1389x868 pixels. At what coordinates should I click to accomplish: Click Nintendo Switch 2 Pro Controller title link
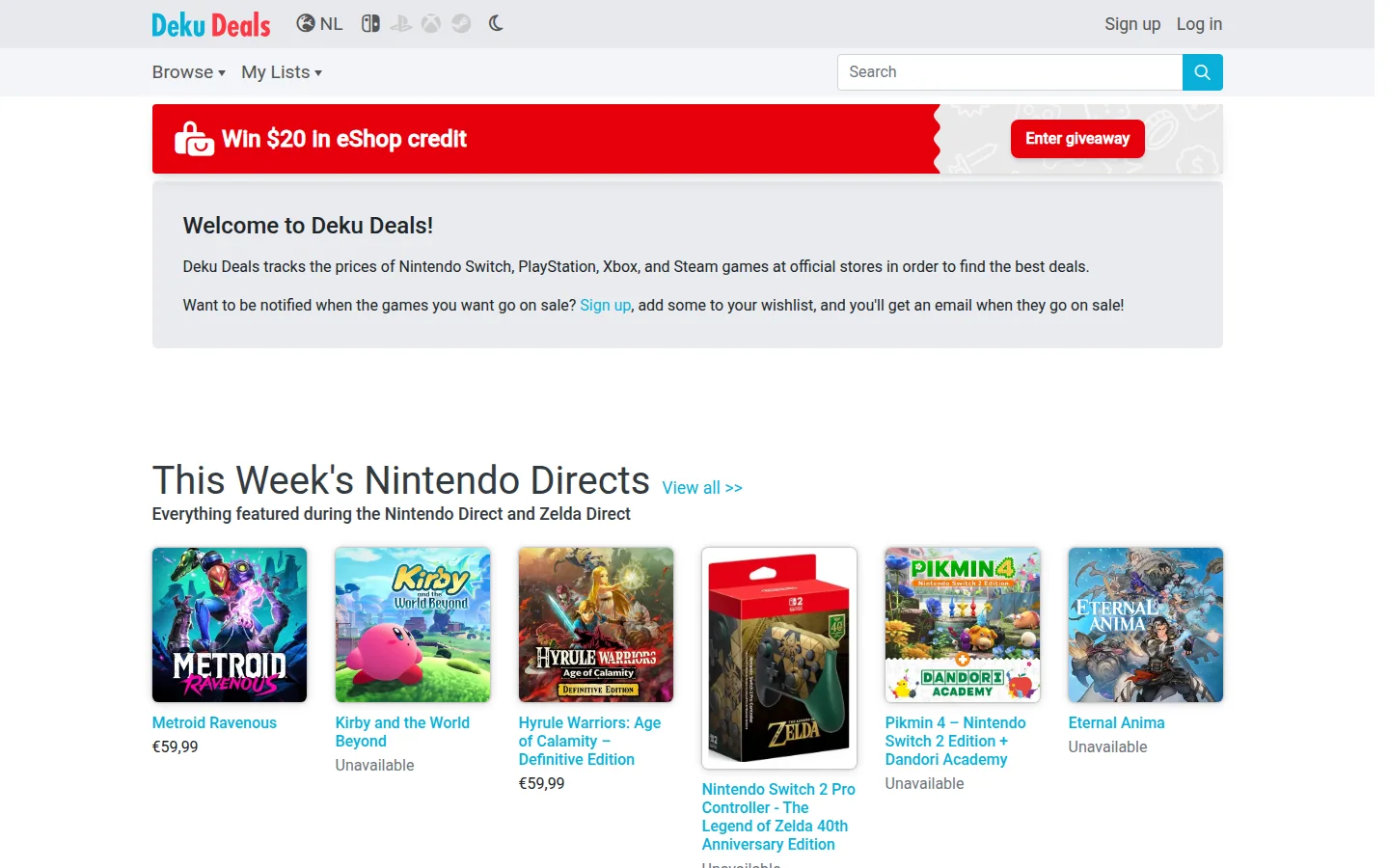click(778, 817)
